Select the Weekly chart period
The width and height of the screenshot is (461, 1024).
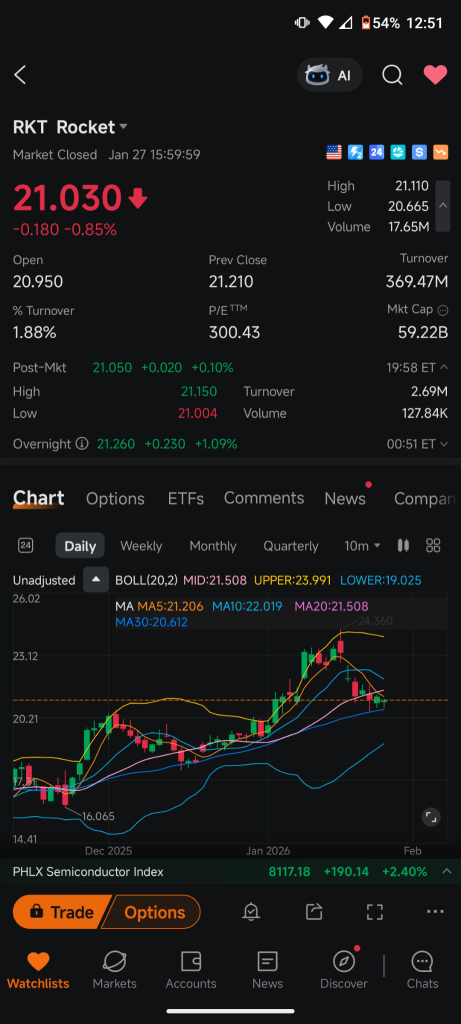[x=141, y=546]
